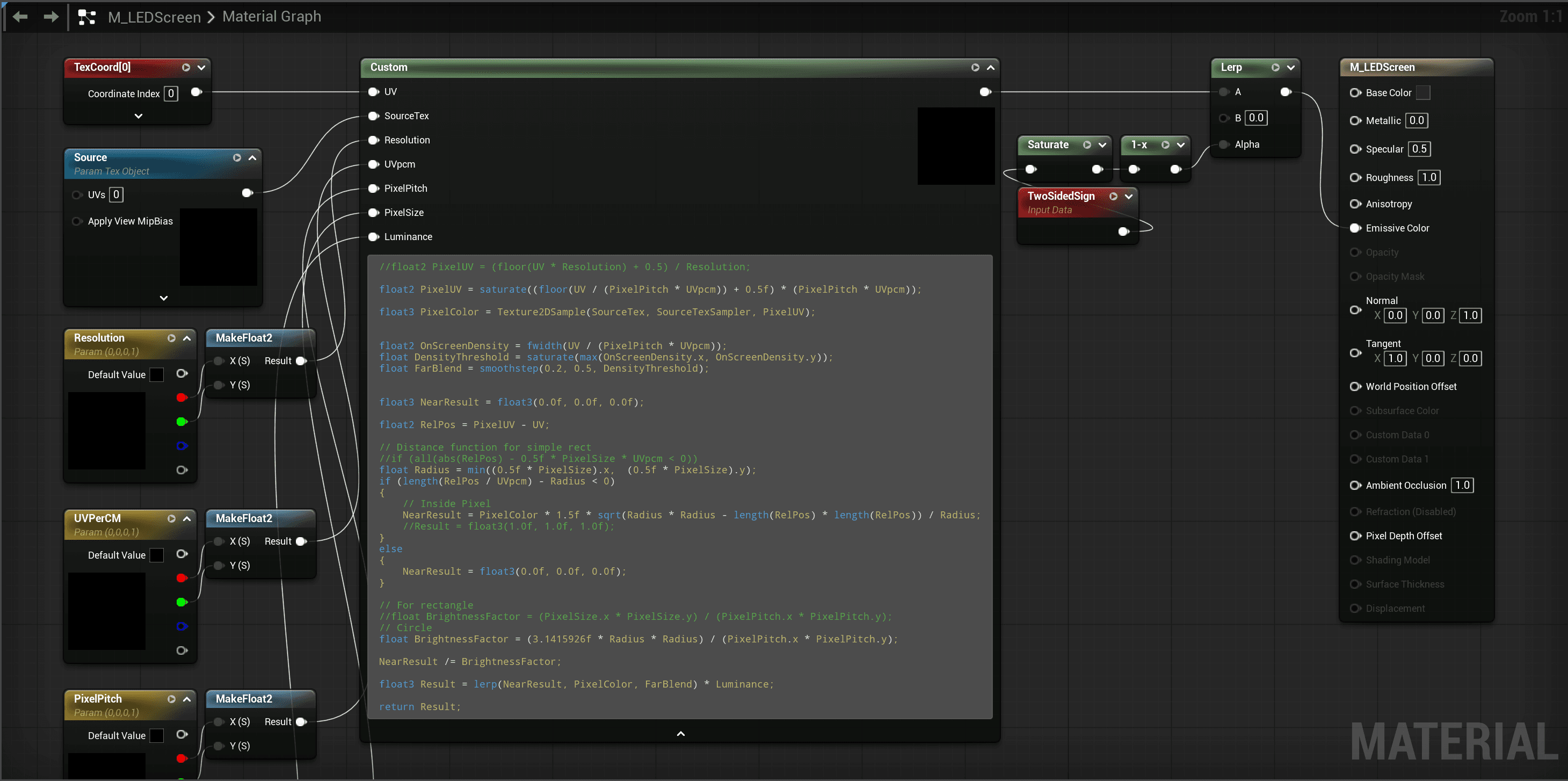Click green channel pin of UVPerCM node

pyautogui.click(x=181, y=603)
